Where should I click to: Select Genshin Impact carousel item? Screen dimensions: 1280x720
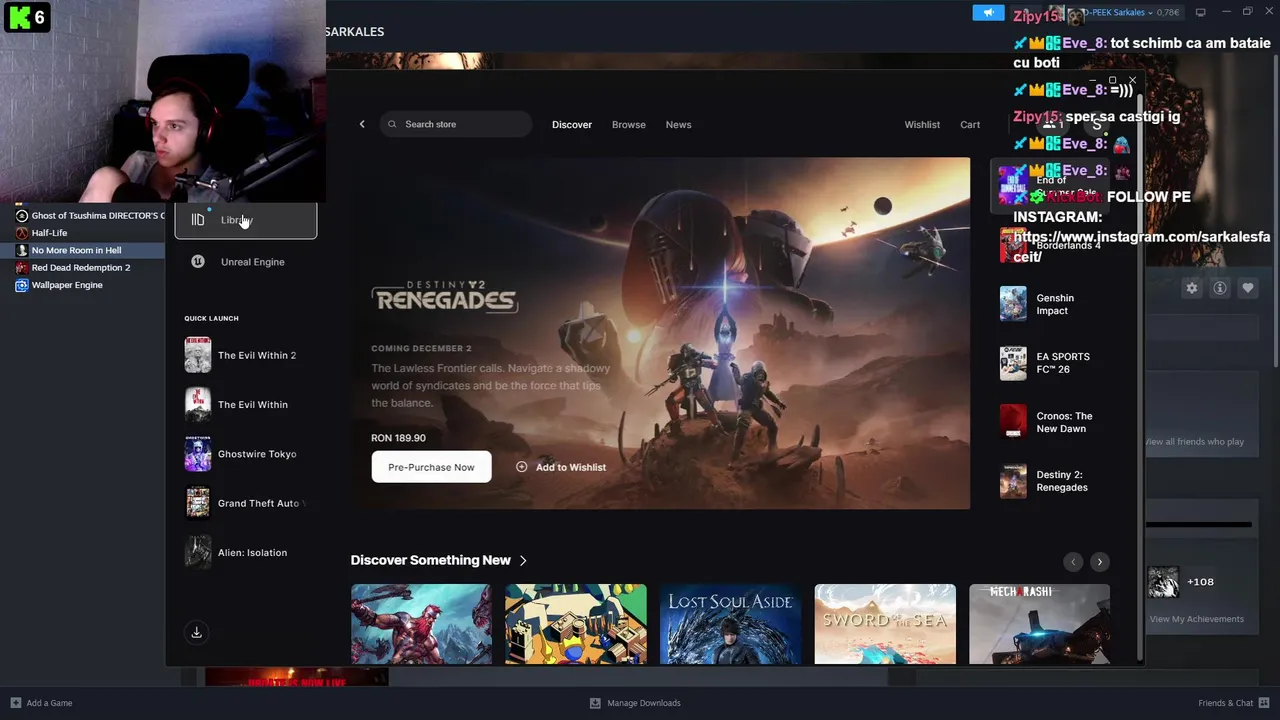click(1048, 304)
